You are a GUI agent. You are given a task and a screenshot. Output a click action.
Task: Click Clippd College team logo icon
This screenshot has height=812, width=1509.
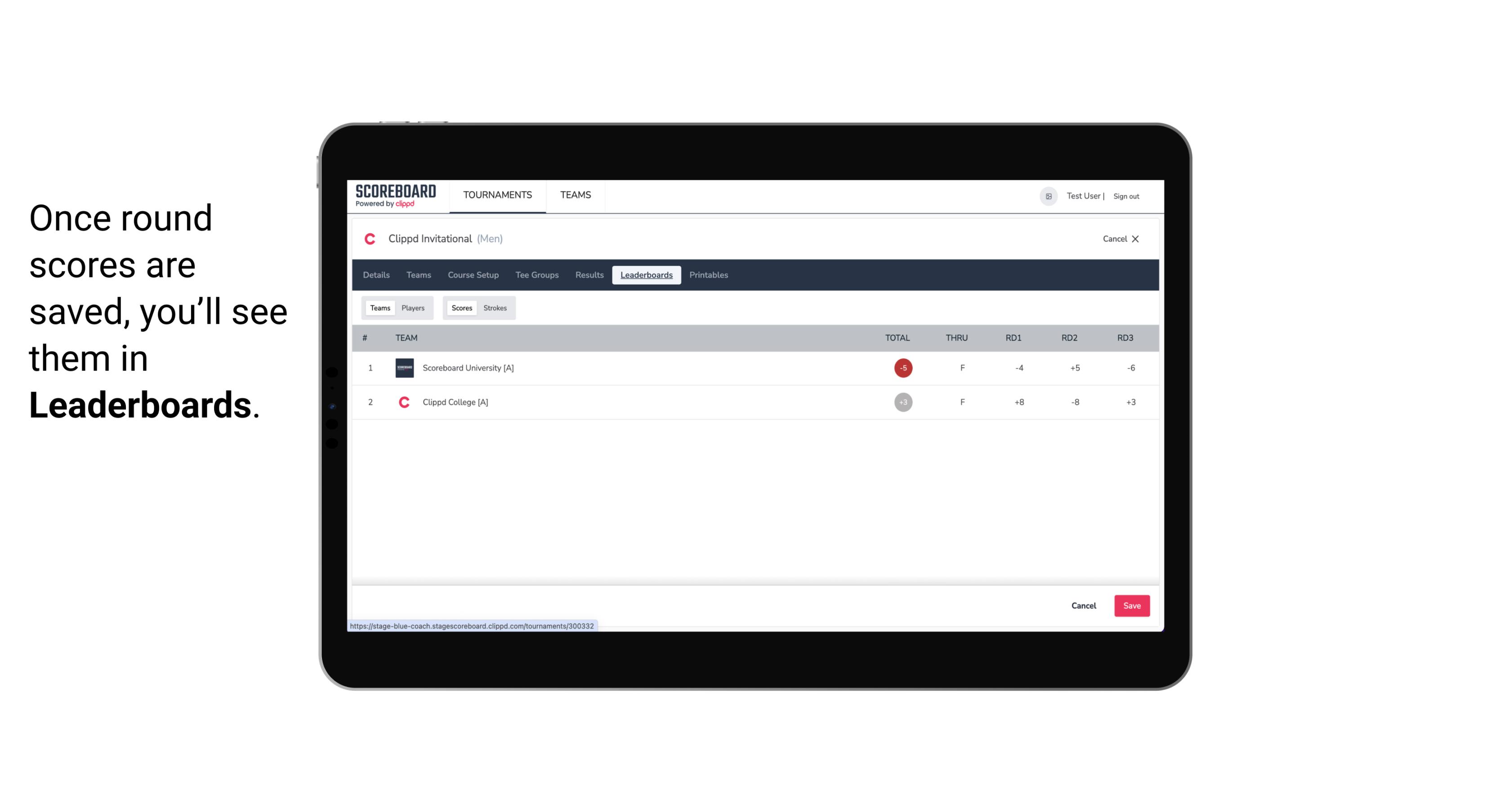[403, 402]
